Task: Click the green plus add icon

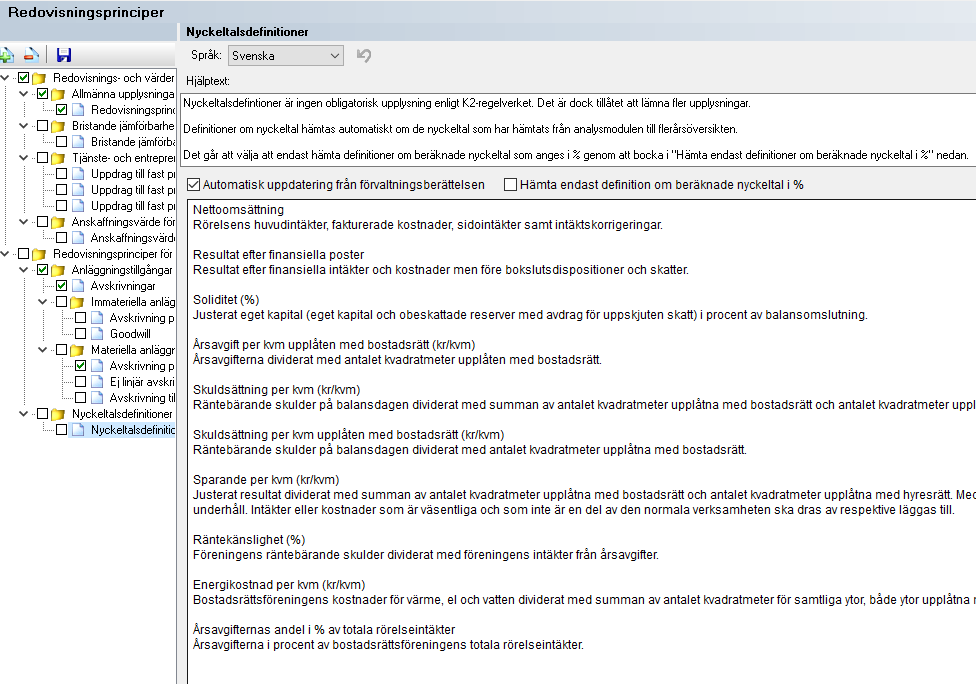Action: [x=6, y=55]
